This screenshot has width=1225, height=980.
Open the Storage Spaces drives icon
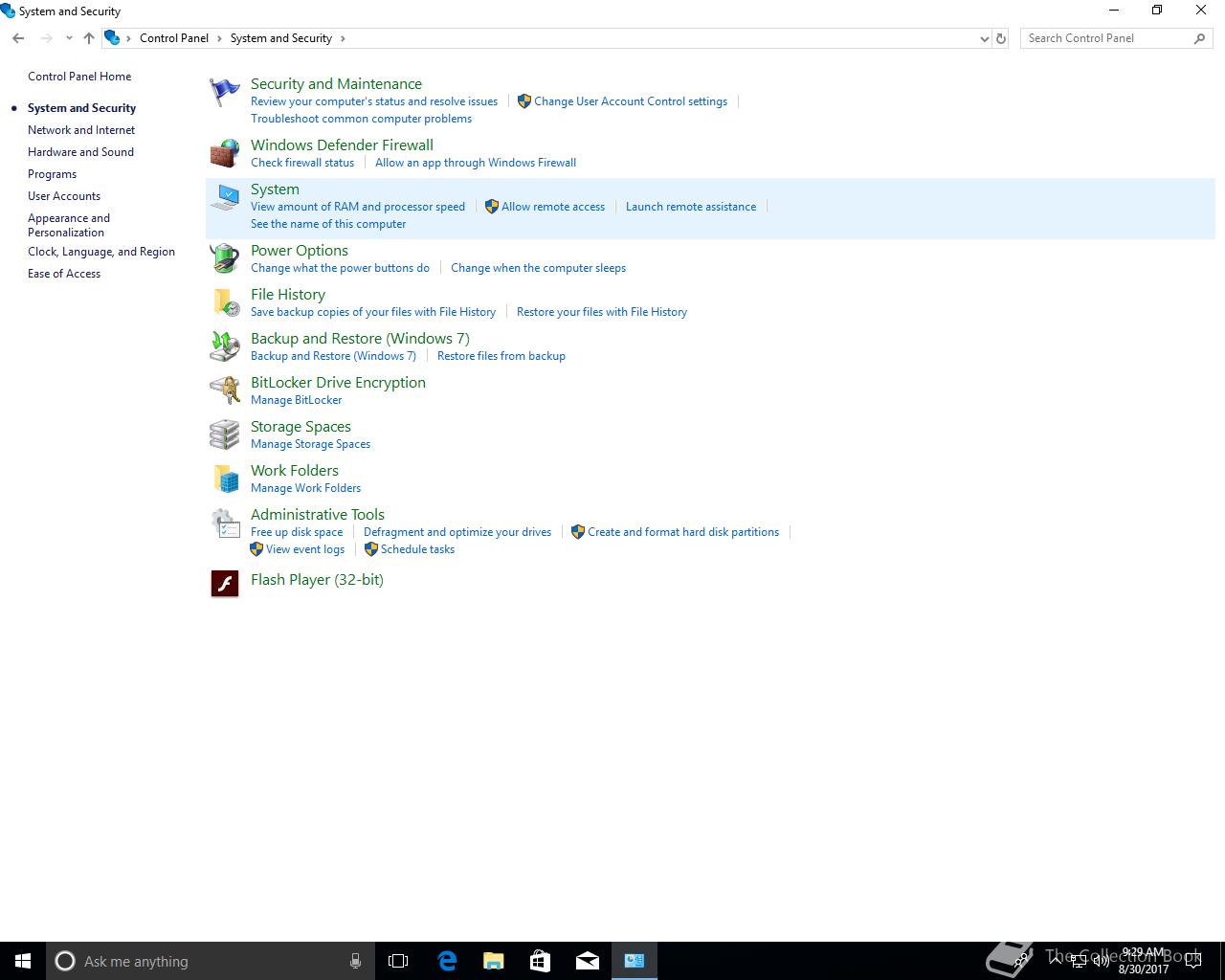pyautogui.click(x=225, y=434)
